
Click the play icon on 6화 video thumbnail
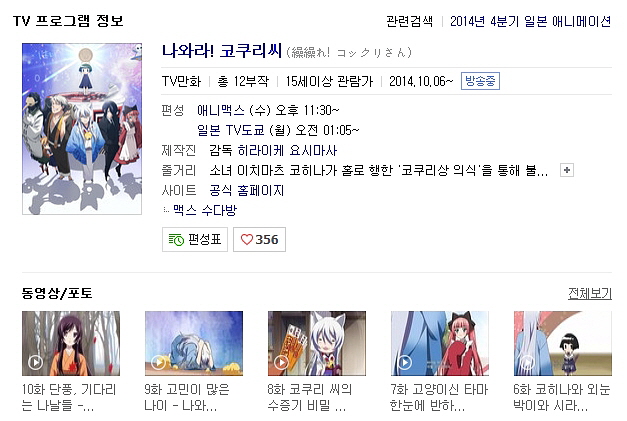coord(527,362)
